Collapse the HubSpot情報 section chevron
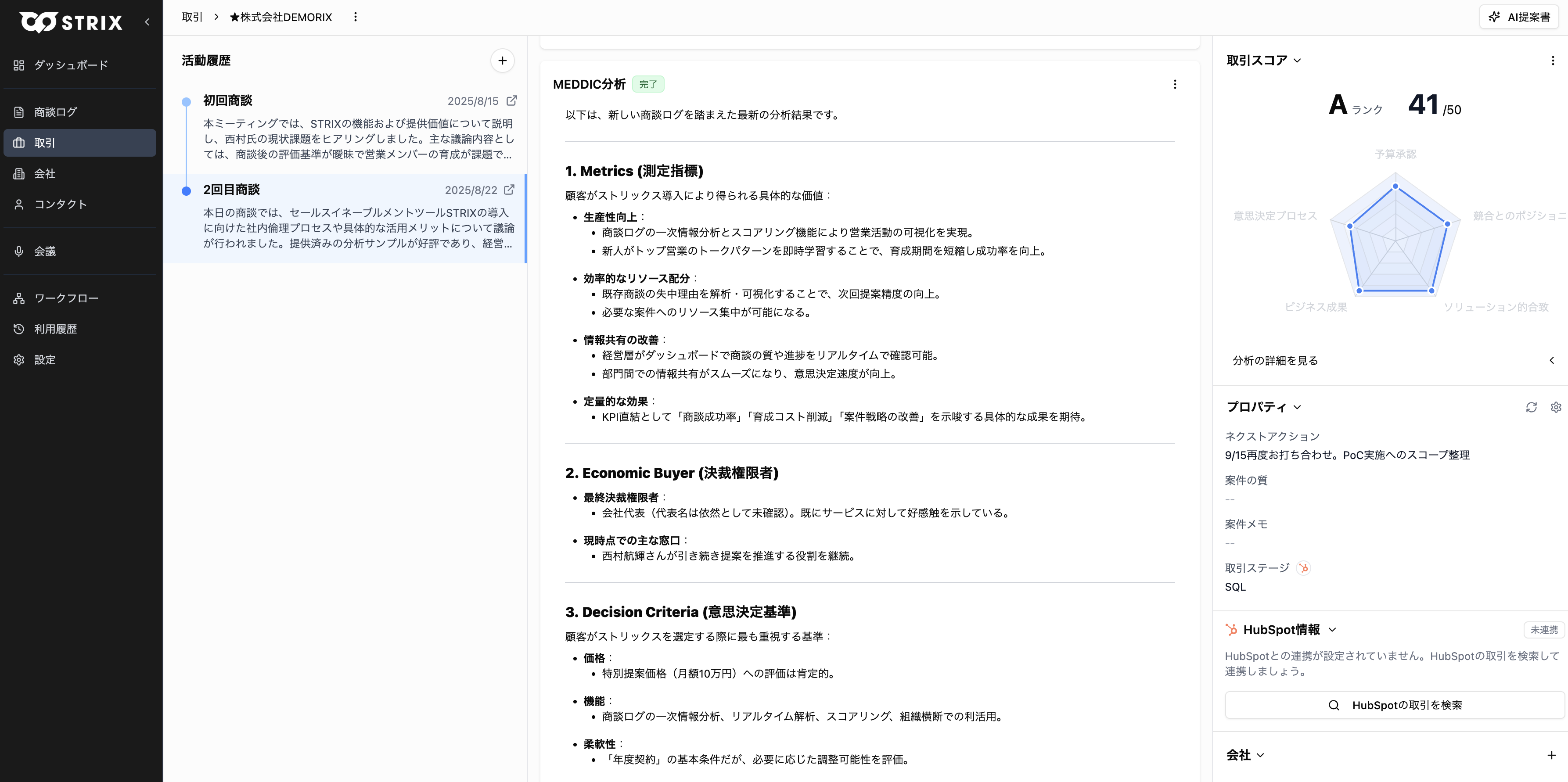This screenshot has width=1568, height=782. [1332, 630]
